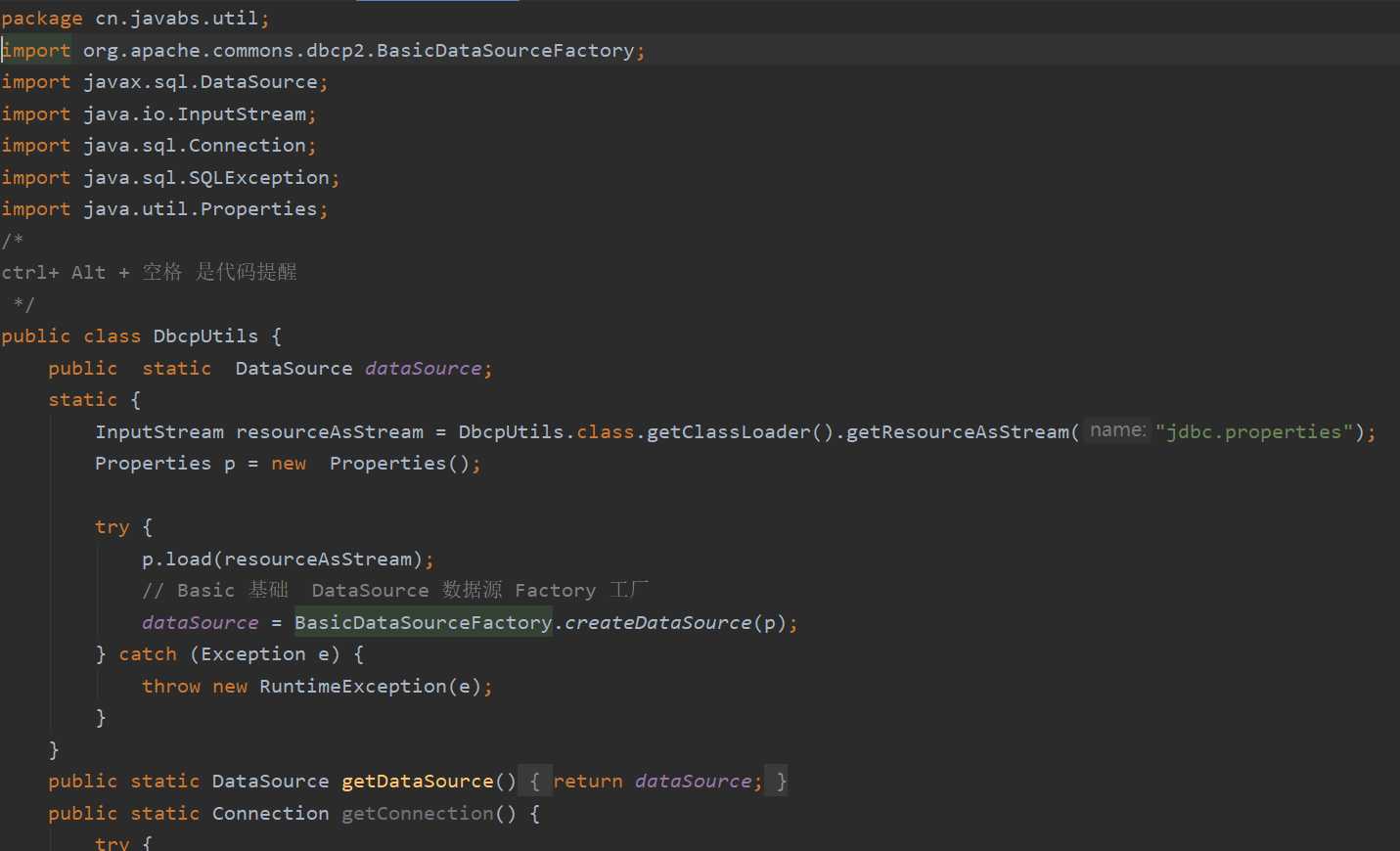Screen dimensions: 1400x851
Task: Click comment text "ctrl+ Alt + 空格 是代码提醒"
Action: pyautogui.click(x=149, y=272)
